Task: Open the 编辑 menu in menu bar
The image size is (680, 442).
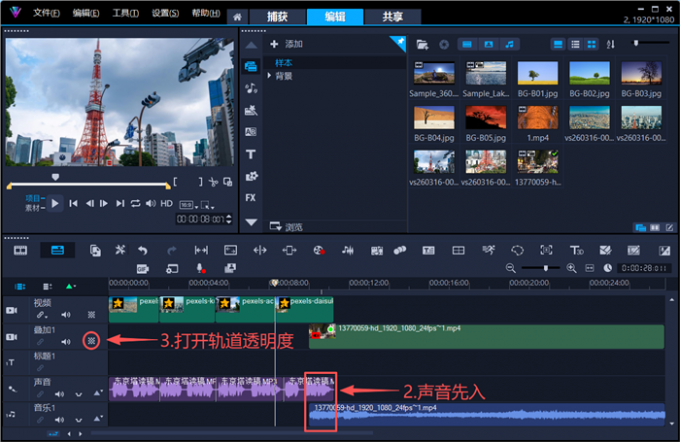Action: 85,13
